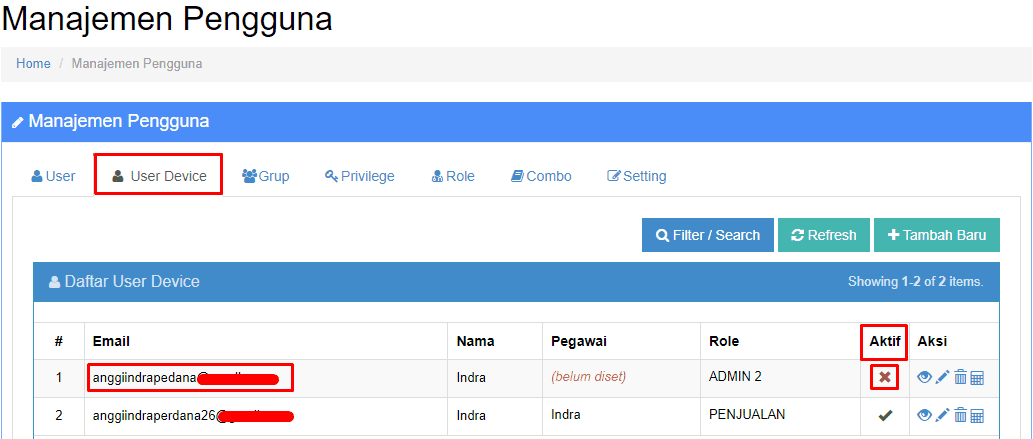Follow the Home breadcrumb link

(x=33, y=64)
